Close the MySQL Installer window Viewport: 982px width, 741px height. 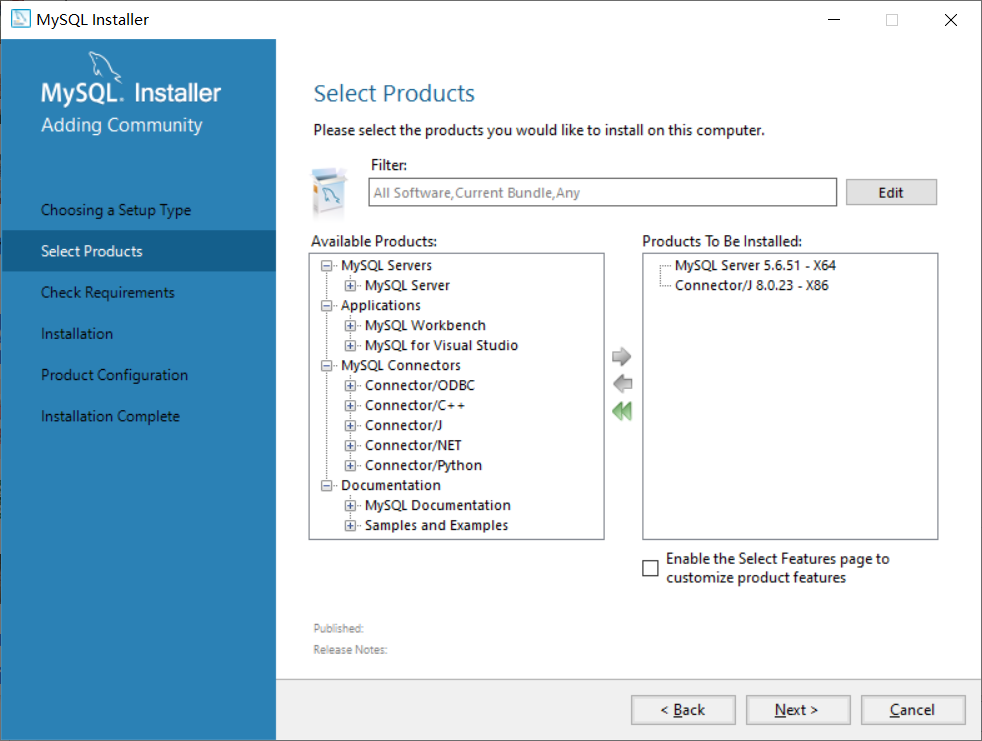(x=951, y=19)
